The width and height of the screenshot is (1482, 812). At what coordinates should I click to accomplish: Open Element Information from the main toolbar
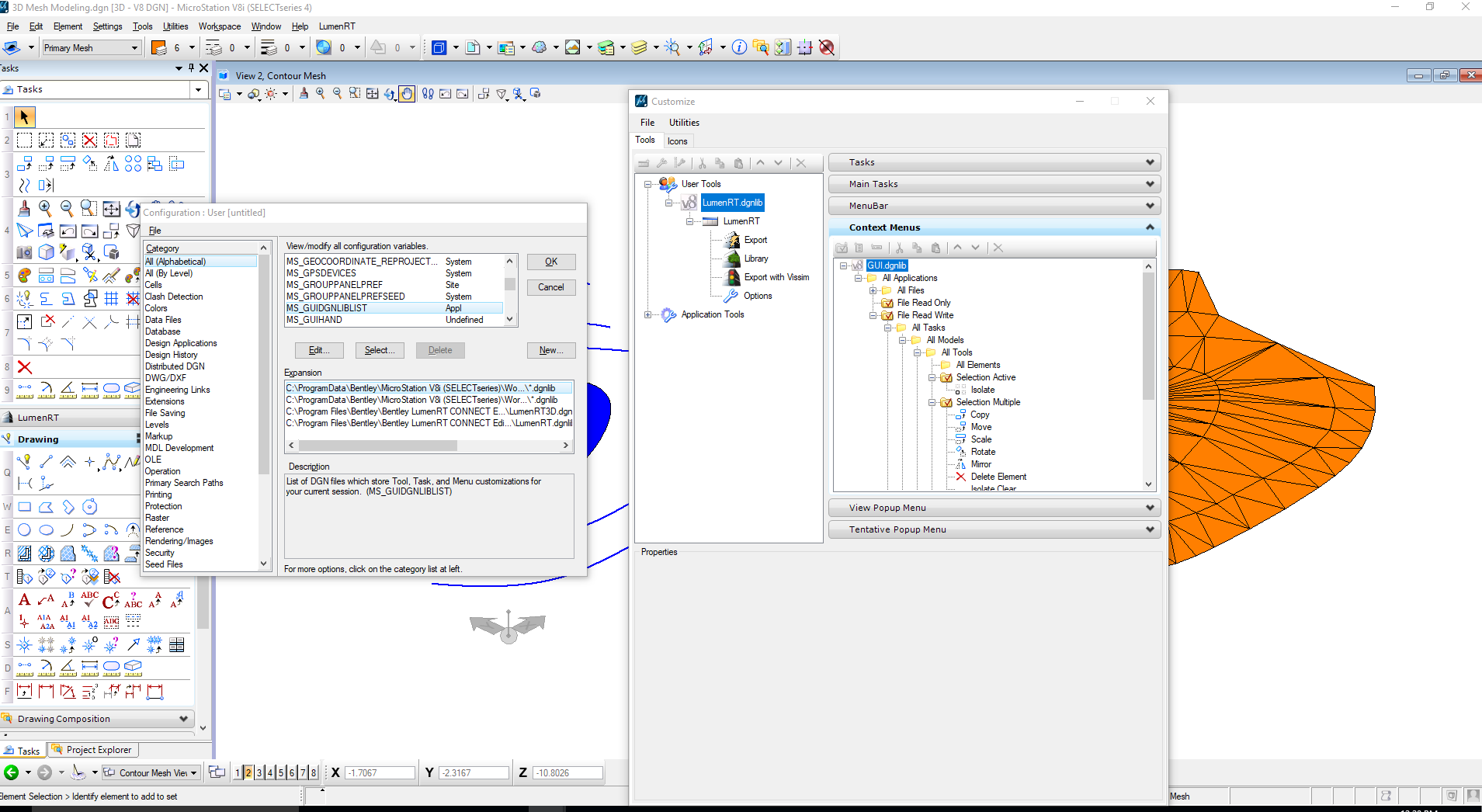739,47
